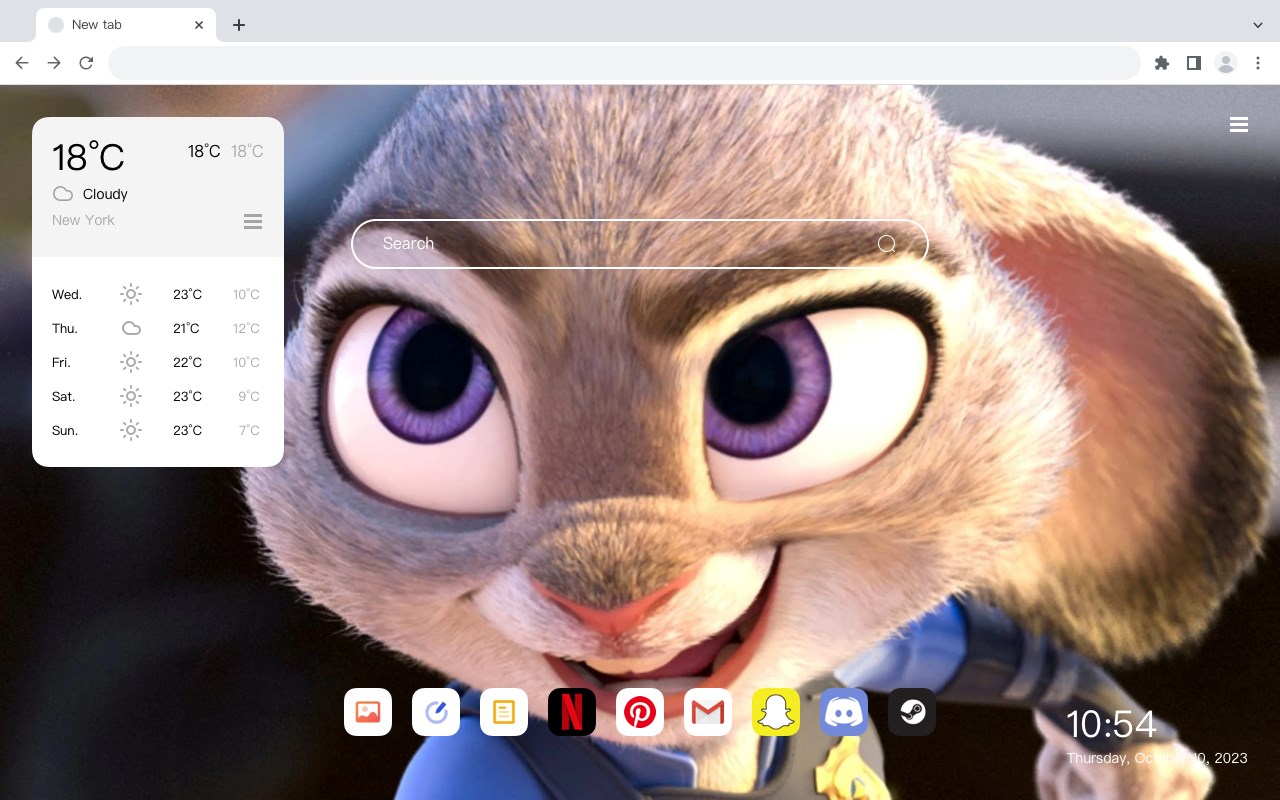Click the sunny icon for Sat.
Viewport: 1280px width, 800px height.
(131, 396)
